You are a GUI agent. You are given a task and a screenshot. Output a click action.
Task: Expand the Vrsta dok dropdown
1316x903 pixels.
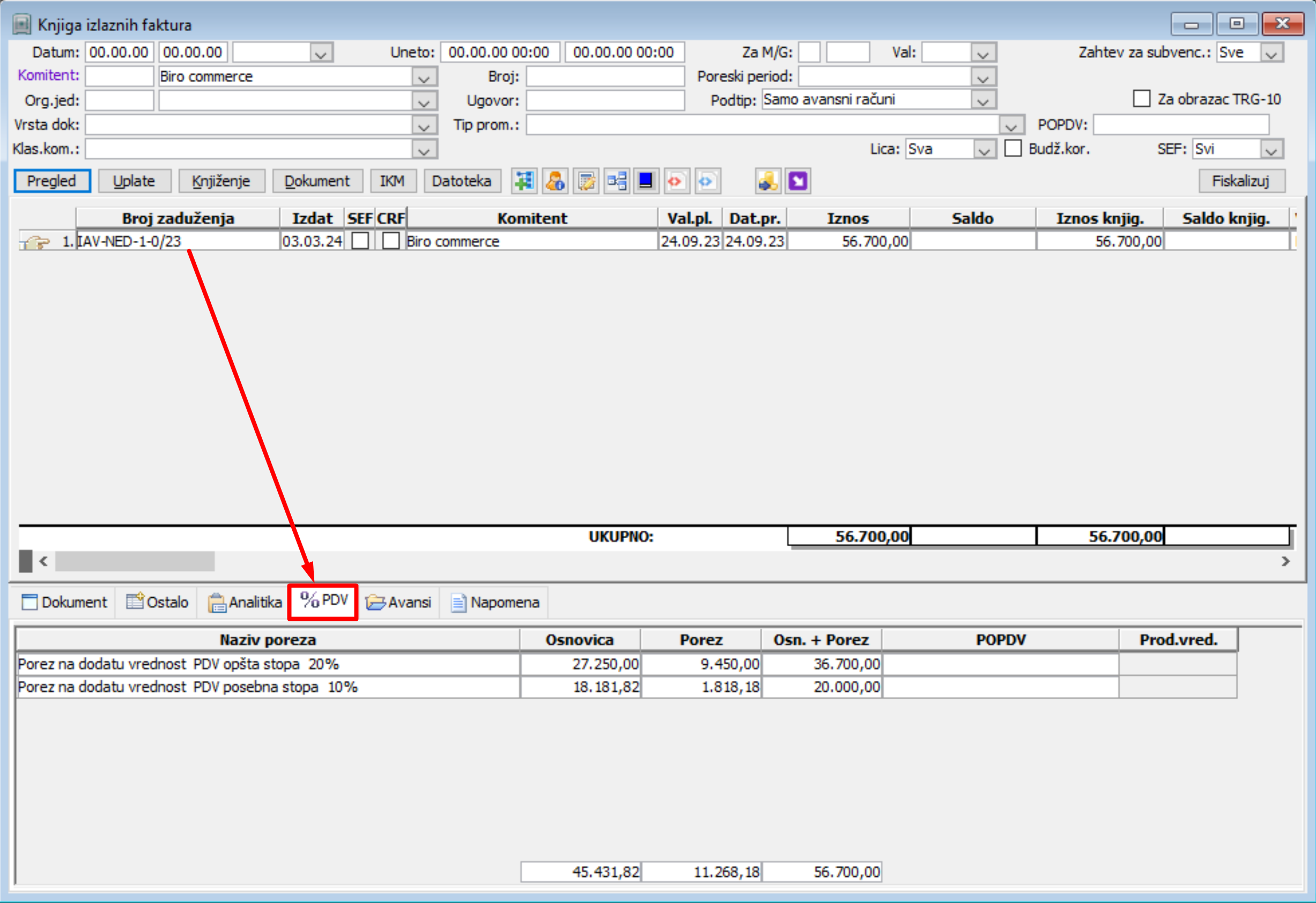click(424, 124)
